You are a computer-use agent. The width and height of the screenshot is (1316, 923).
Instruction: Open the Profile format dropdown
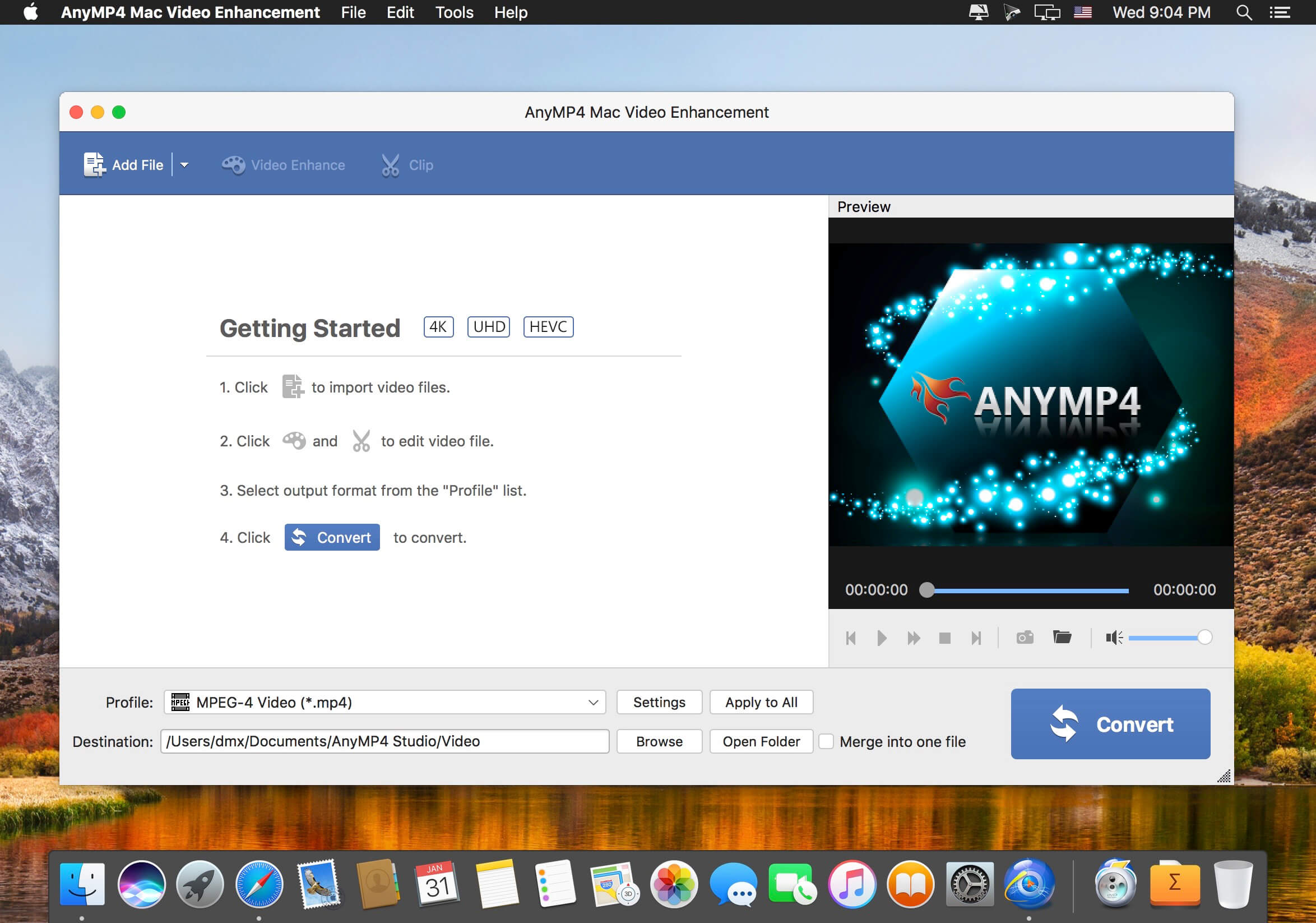pyautogui.click(x=384, y=702)
